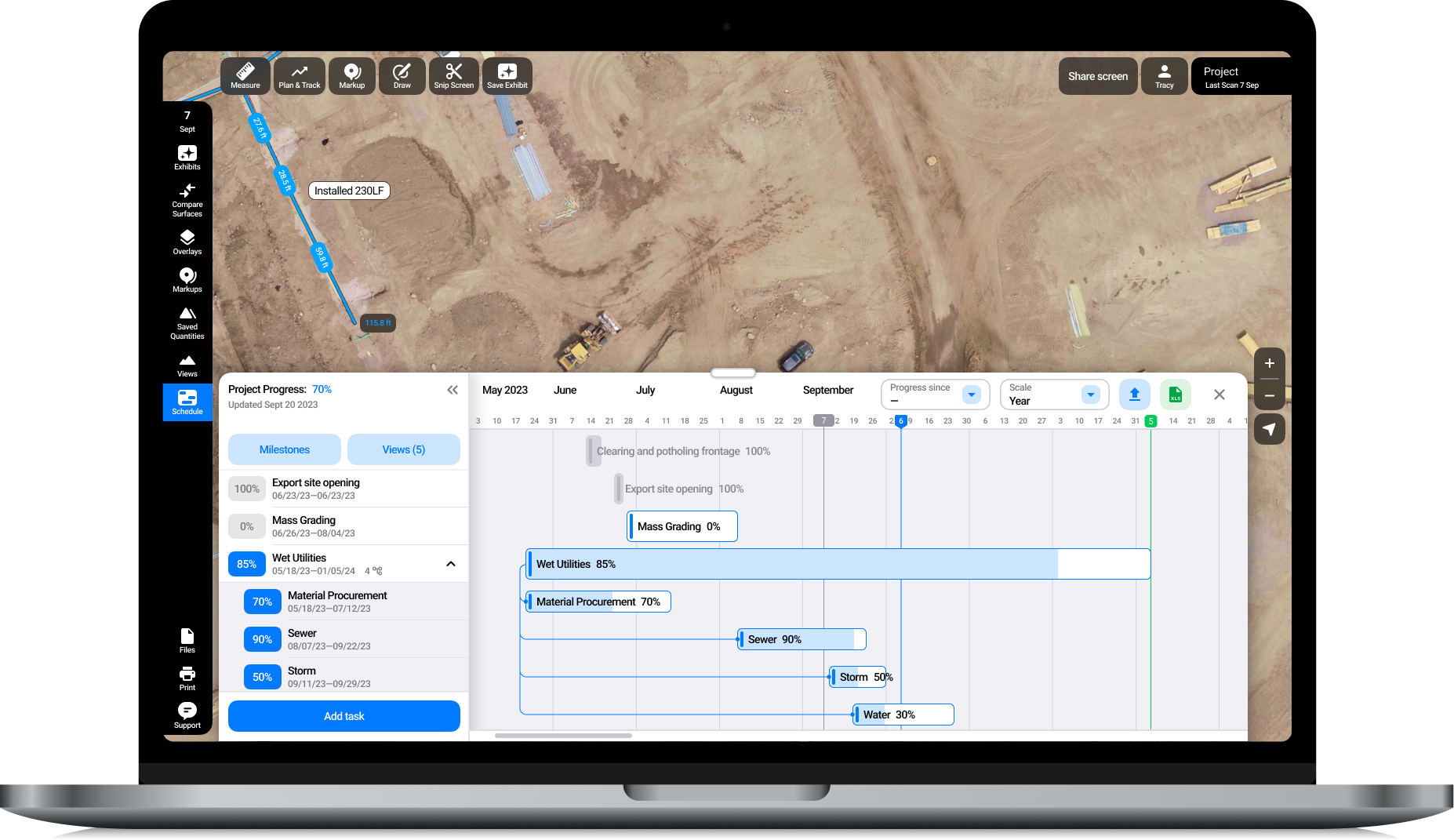Viewport: 1454px width, 840px height.
Task: Switch to the Views (5) tab
Action: coord(403,449)
